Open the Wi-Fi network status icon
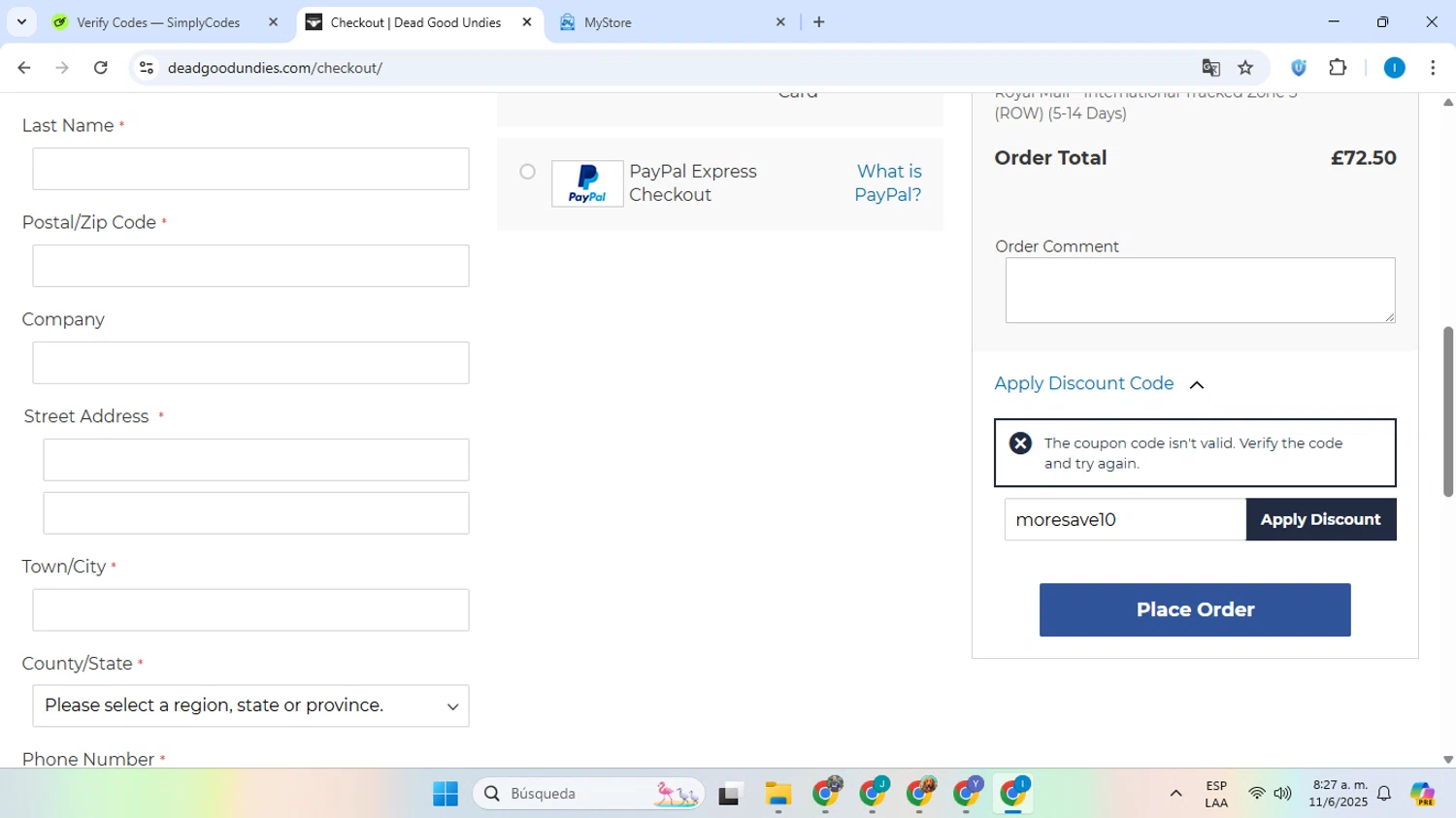The height and width of the screenshot is (818, 1456). tap(1257, 794)
